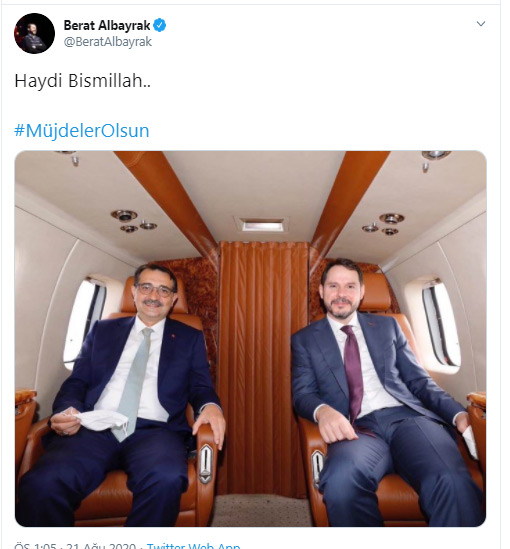The height and width of the screenshot is (549, 510).
Task: Click Berat Albayrak's round profile avatar
Action: click(34, 33)
